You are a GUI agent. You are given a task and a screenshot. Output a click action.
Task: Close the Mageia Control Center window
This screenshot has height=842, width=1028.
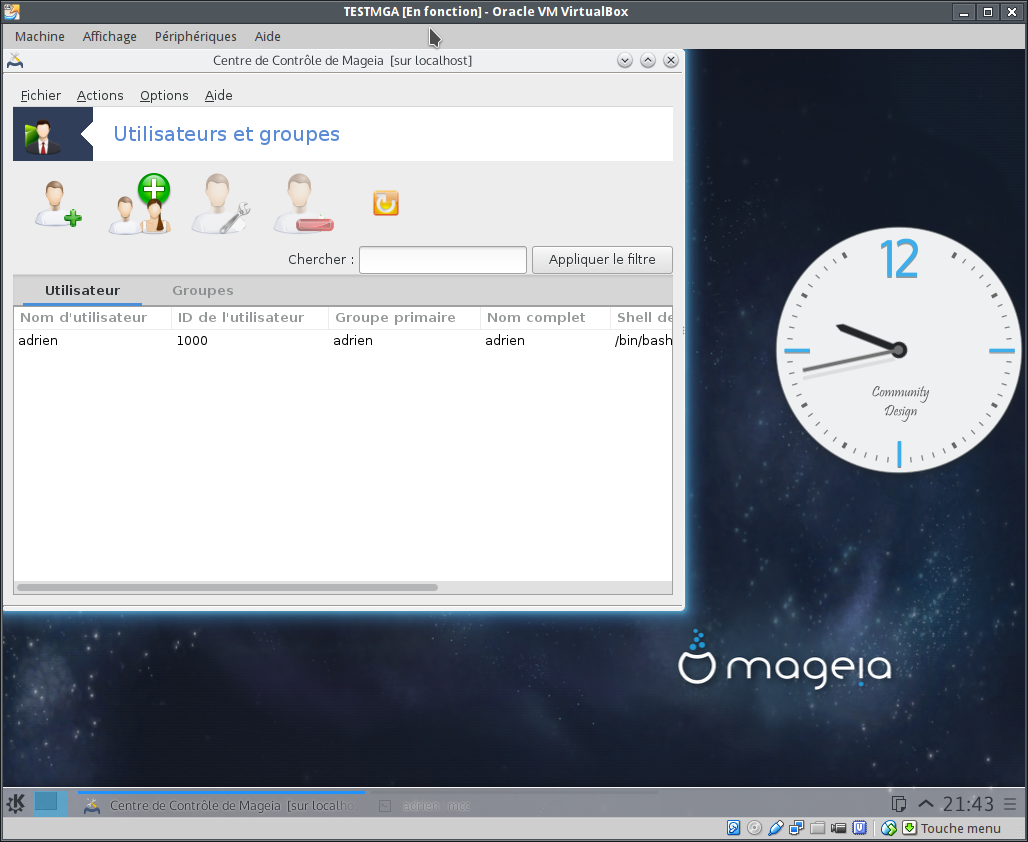click(x=671, y=61)
